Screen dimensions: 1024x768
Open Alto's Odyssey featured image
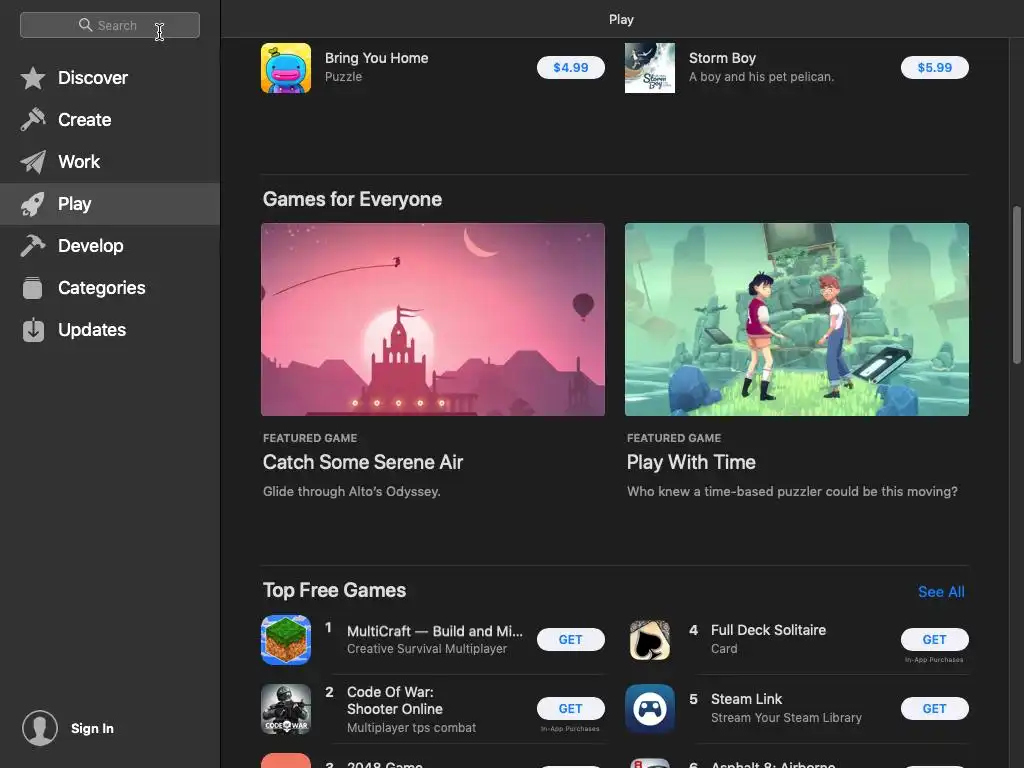[433, 319]
